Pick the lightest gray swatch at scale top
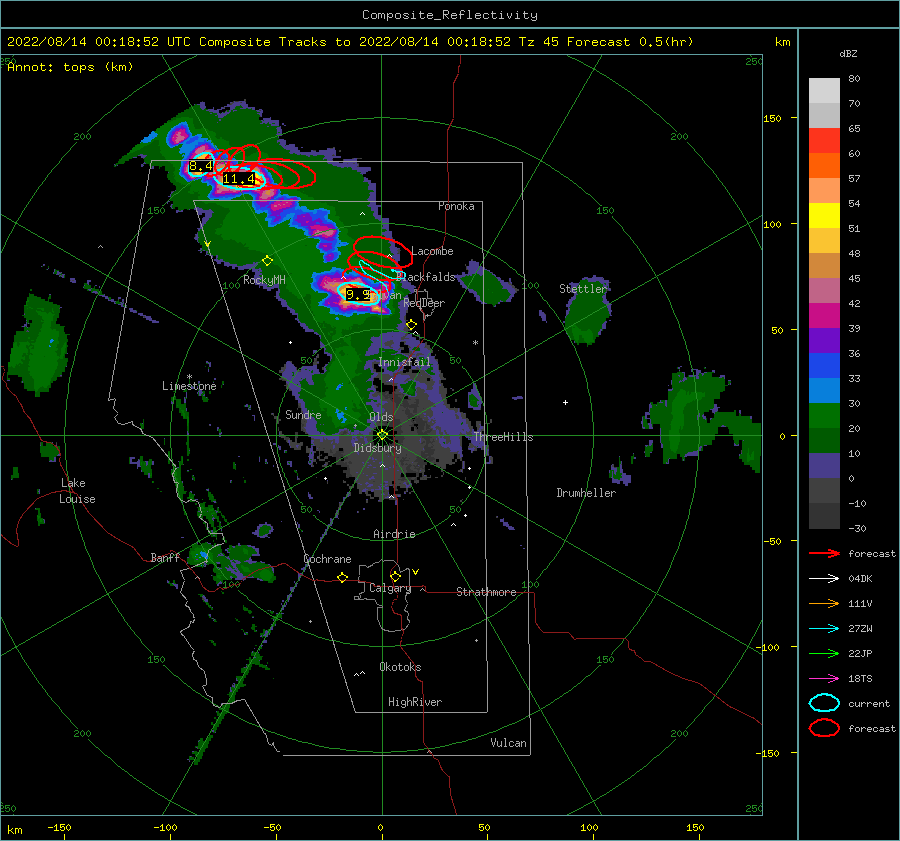This screenshot has height=841, width=900. [x=824, y=91]
